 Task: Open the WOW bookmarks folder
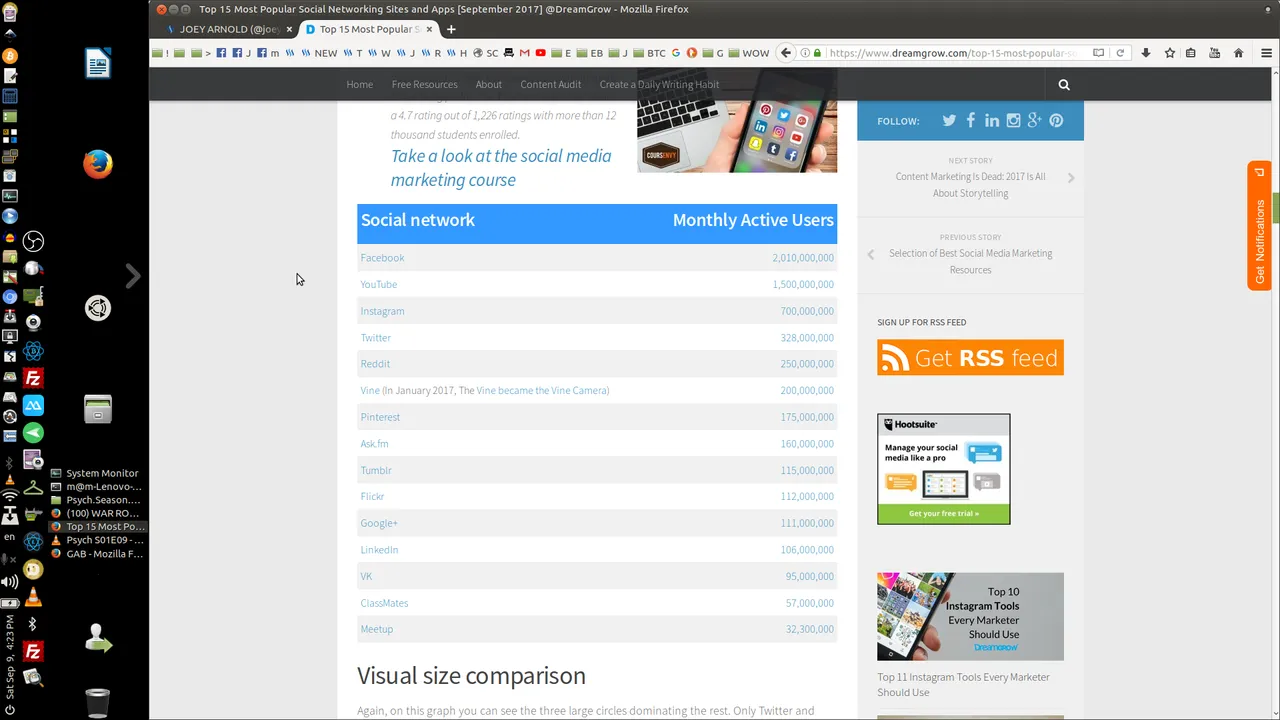click(x=749, y=53)
